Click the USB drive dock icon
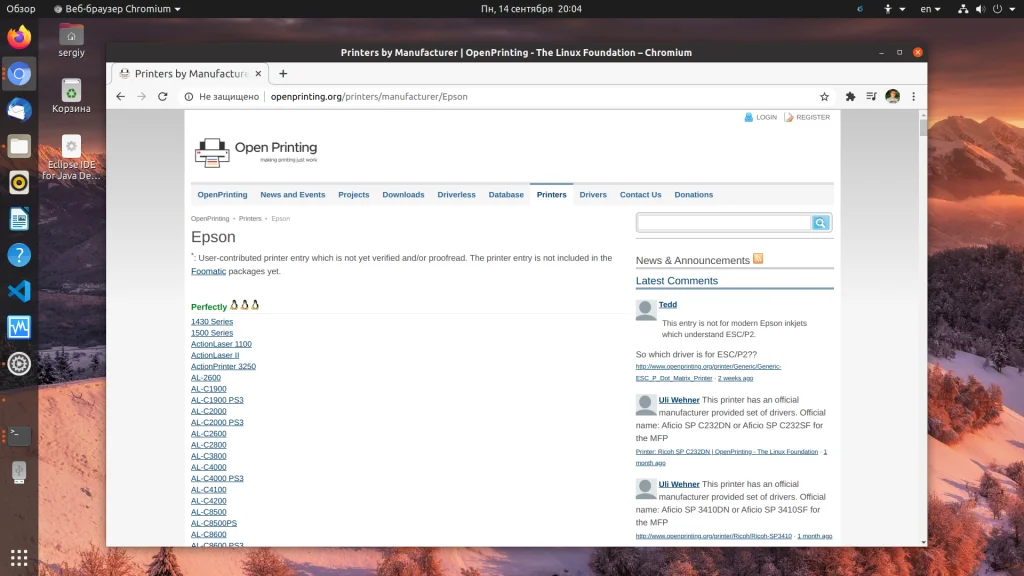Screen dimensions: 1024x576 coord(19,472)
